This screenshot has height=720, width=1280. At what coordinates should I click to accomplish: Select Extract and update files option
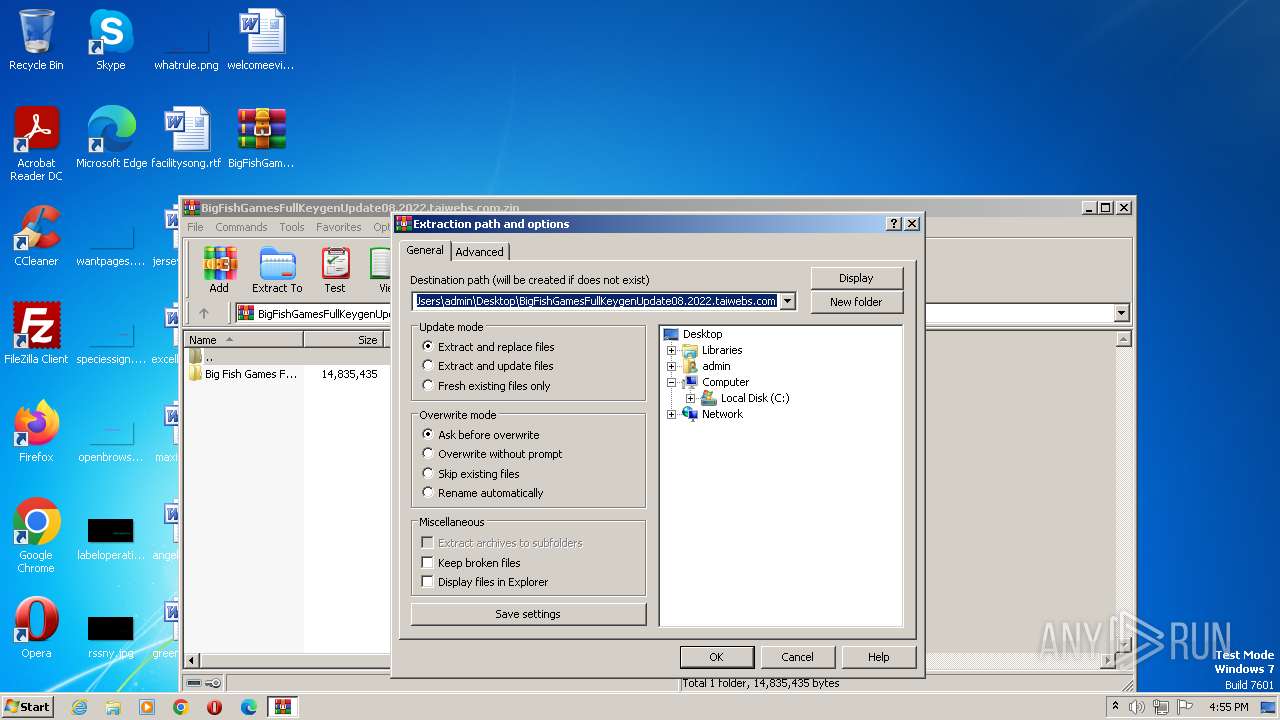coord(488,366)
